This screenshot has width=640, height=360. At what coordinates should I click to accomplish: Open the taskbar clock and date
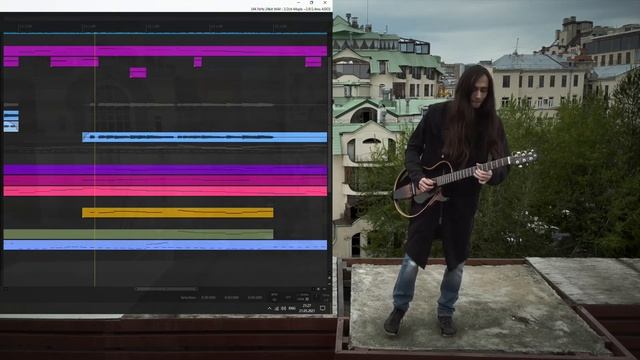tap(307, 308)
